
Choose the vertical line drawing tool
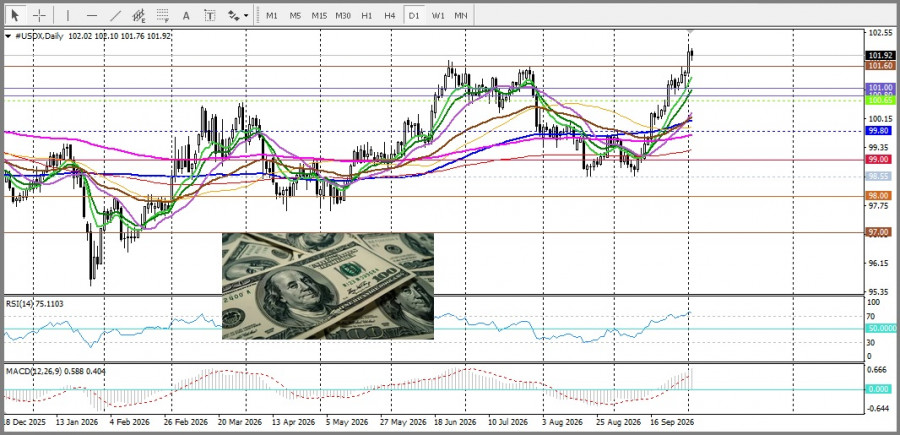point(68,15)
